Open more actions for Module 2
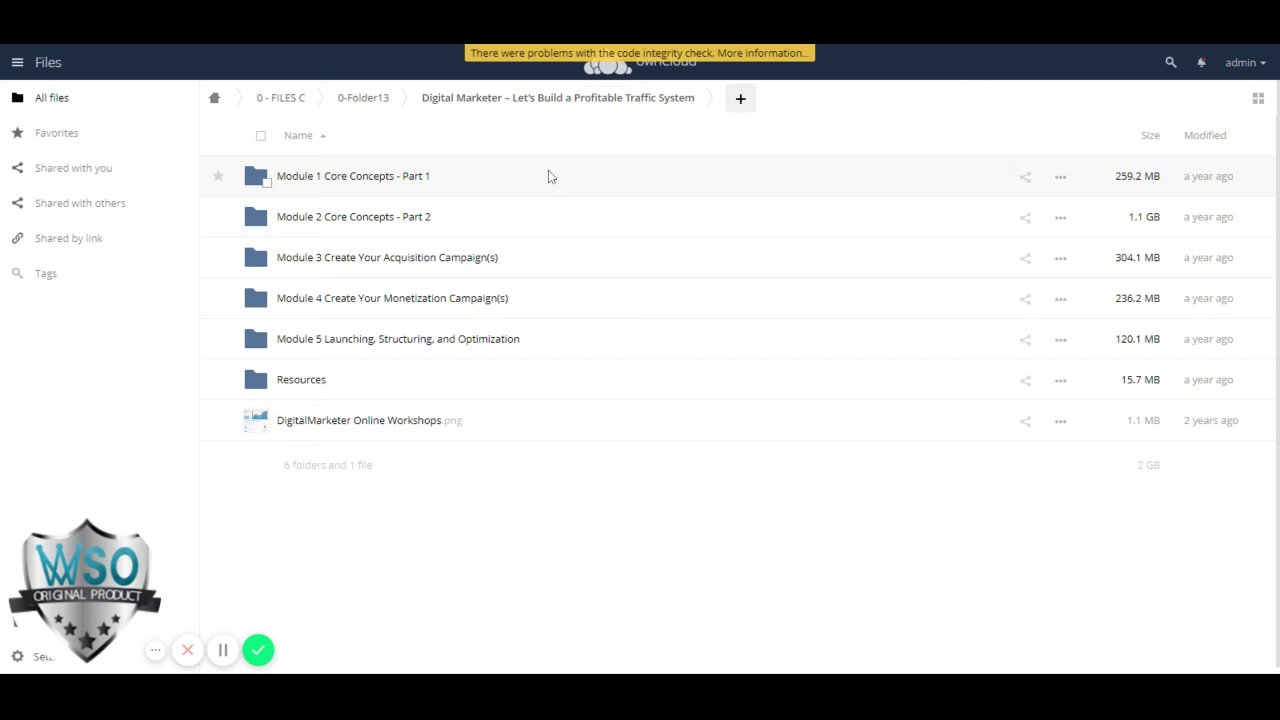 tap(1060, 217)
